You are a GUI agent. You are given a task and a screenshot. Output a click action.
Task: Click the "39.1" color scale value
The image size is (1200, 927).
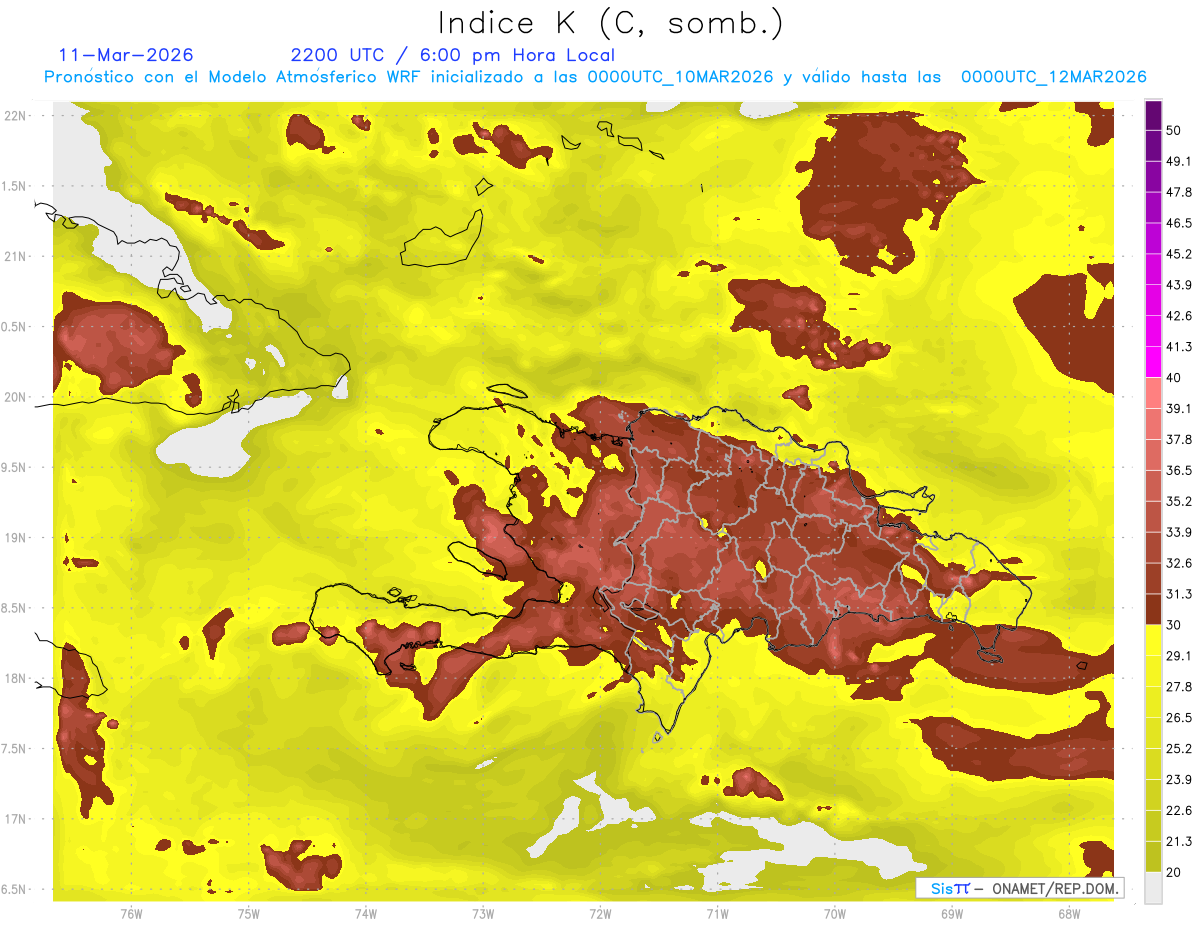[x=1179, y=409]
